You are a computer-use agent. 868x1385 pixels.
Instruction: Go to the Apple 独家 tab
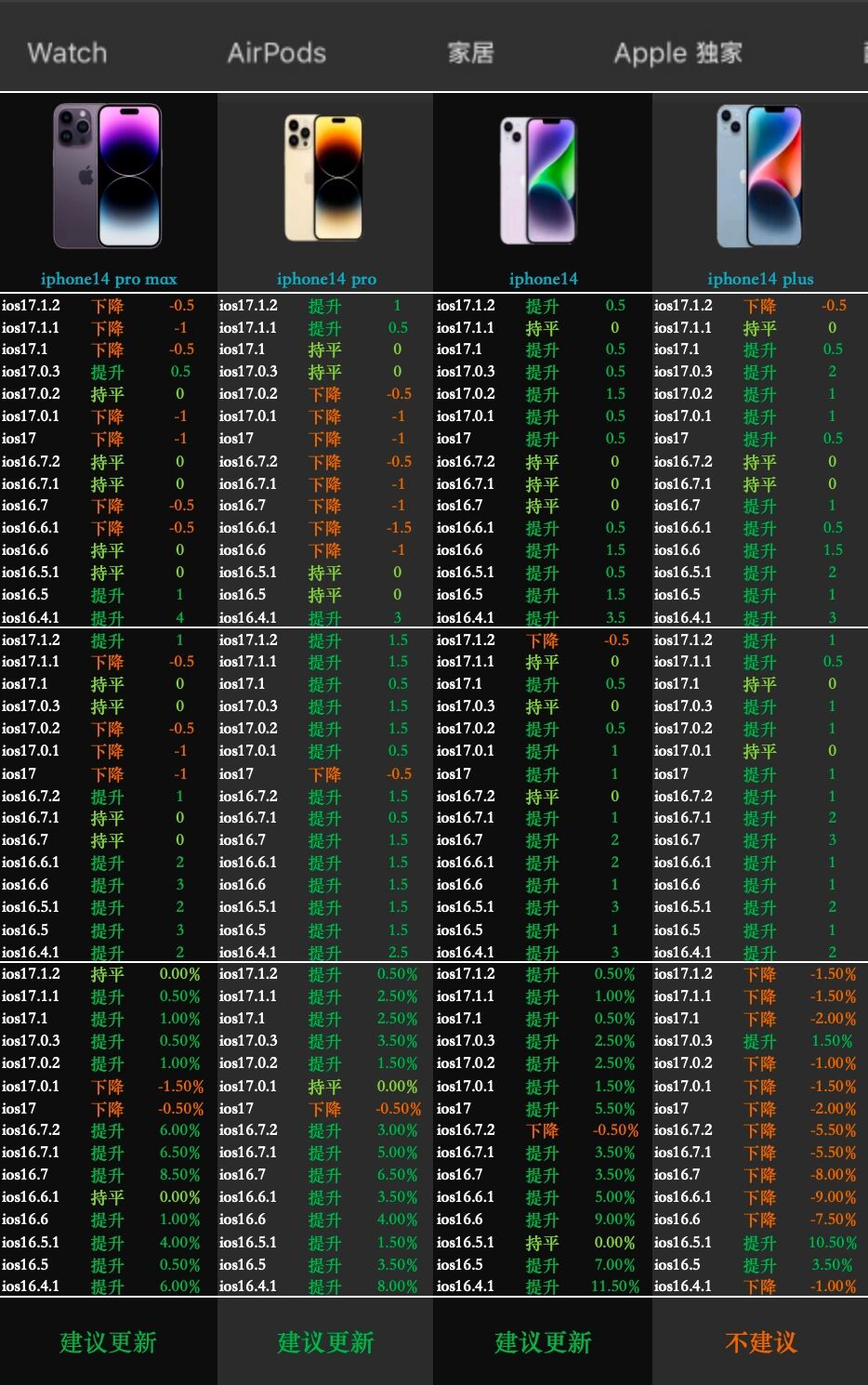pos(678,53)
